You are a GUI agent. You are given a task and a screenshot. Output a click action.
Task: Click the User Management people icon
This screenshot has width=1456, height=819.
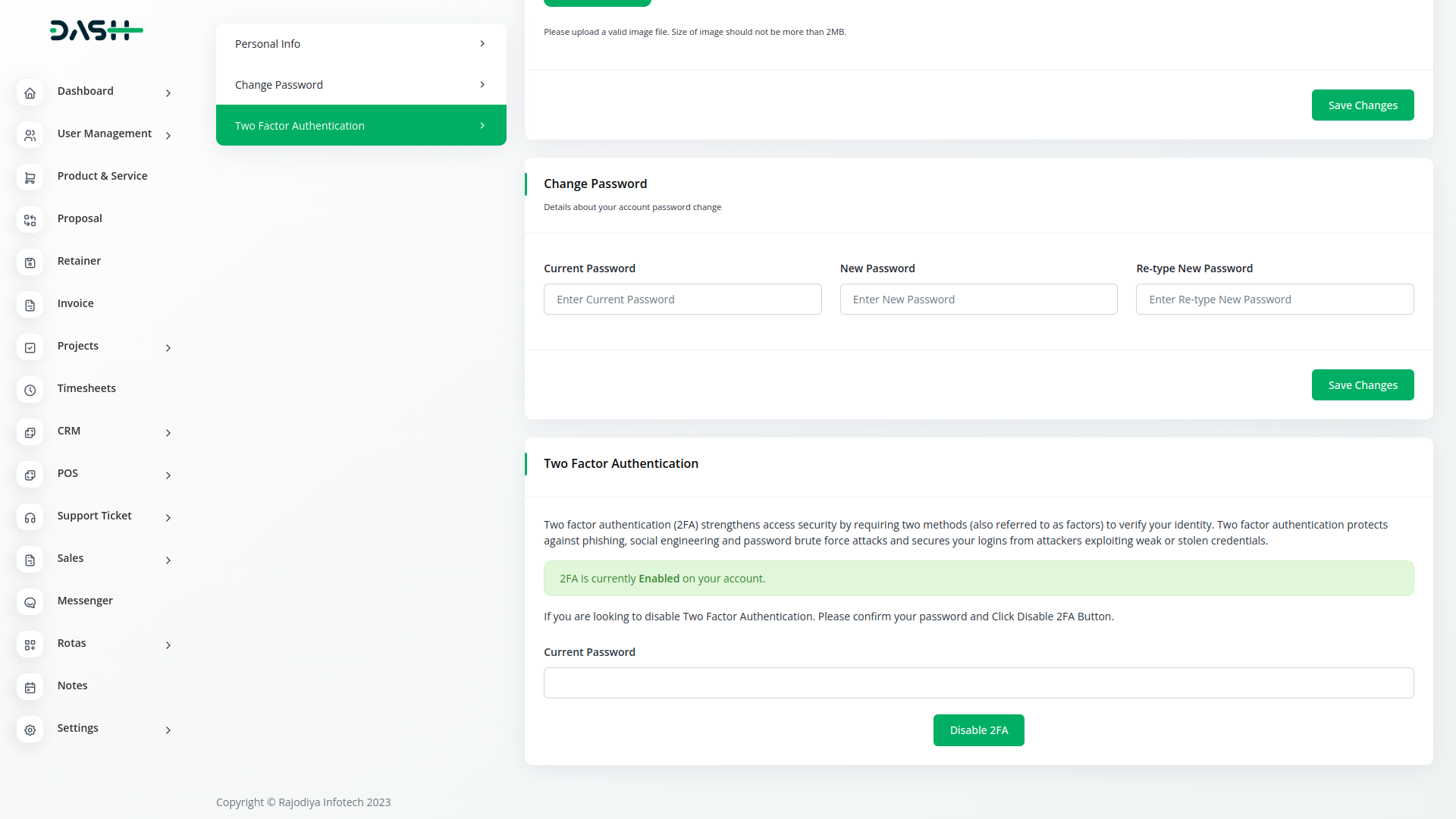coord(30,135)
